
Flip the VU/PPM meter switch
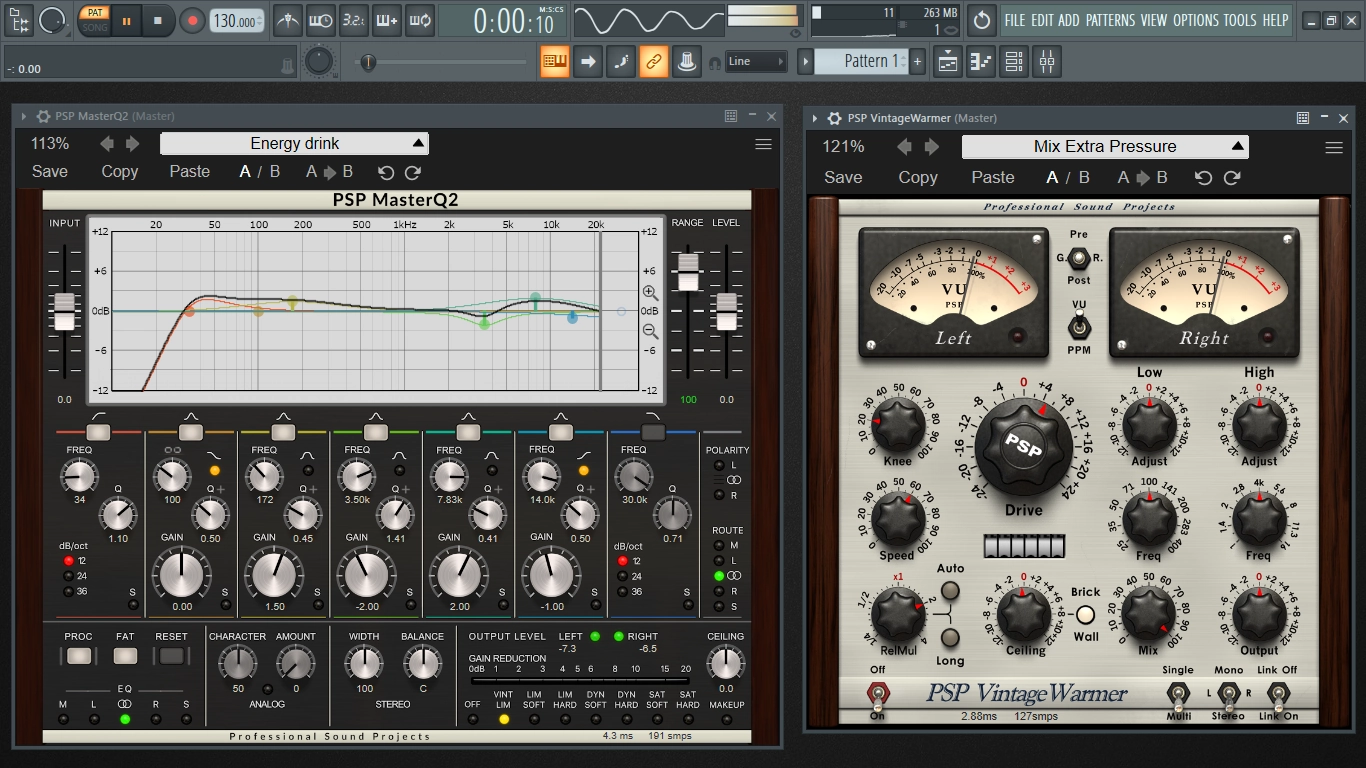pos(1079,326)
